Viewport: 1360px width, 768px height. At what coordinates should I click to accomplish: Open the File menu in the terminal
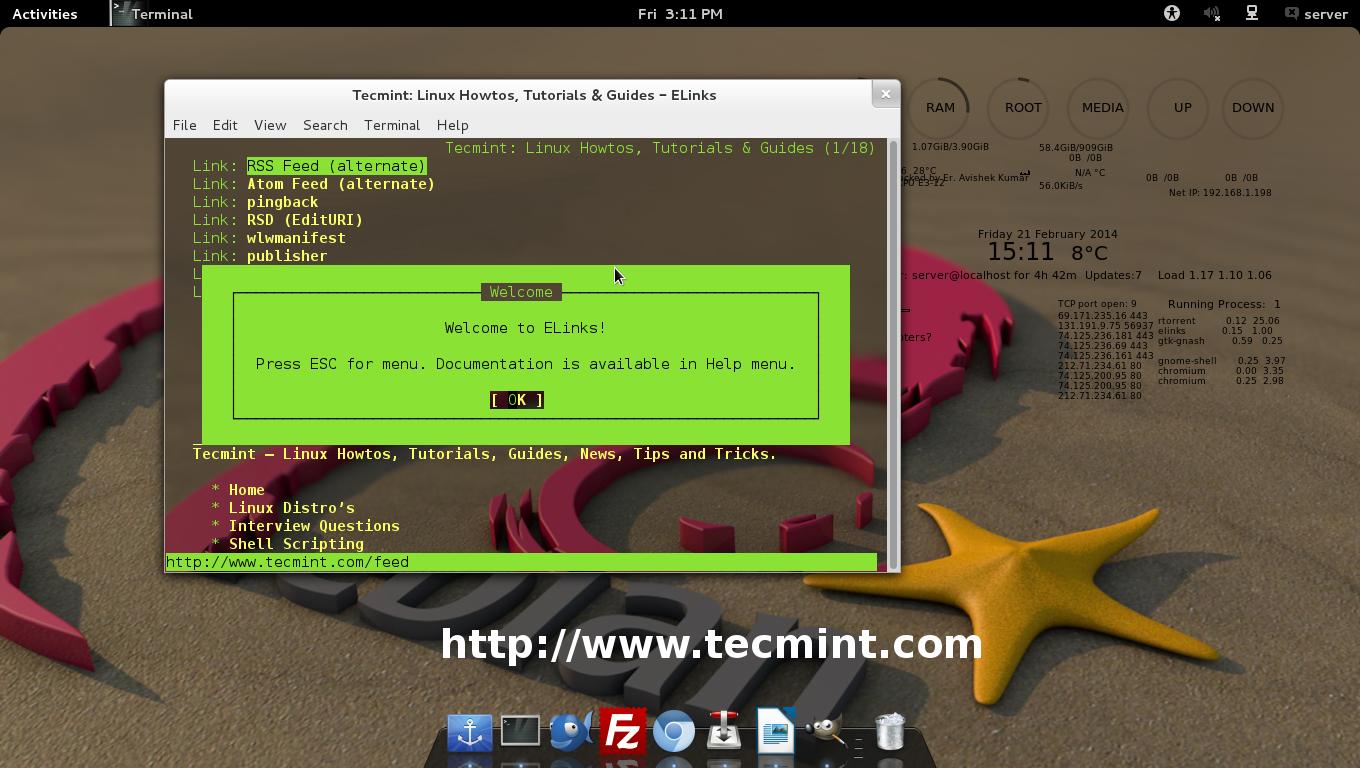click(184, 125)
